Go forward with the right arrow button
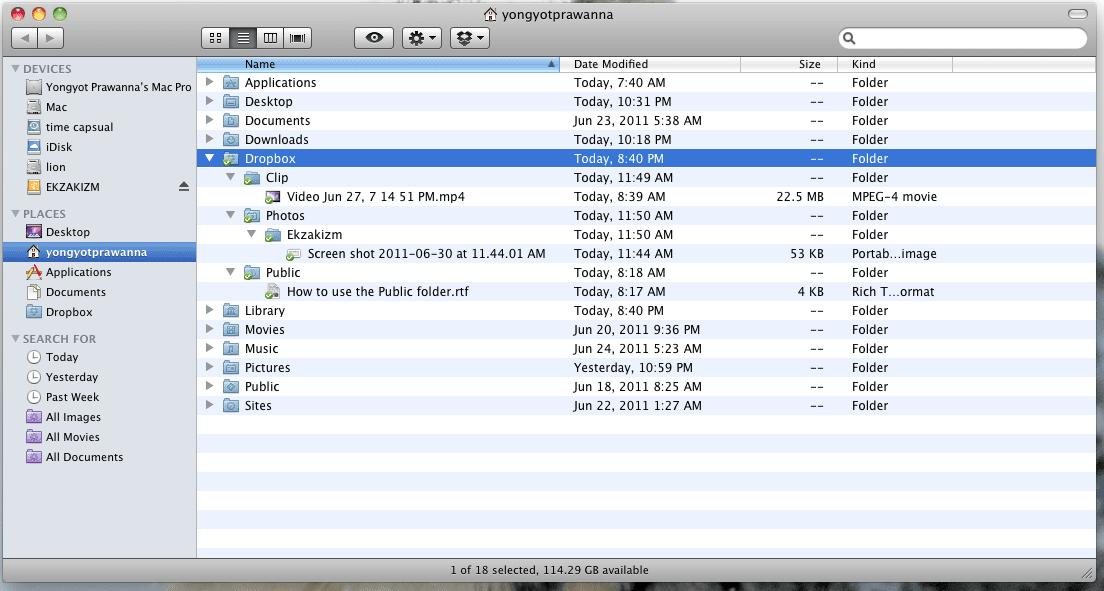This screenshot has width=1104, height=591. [51, 38]
